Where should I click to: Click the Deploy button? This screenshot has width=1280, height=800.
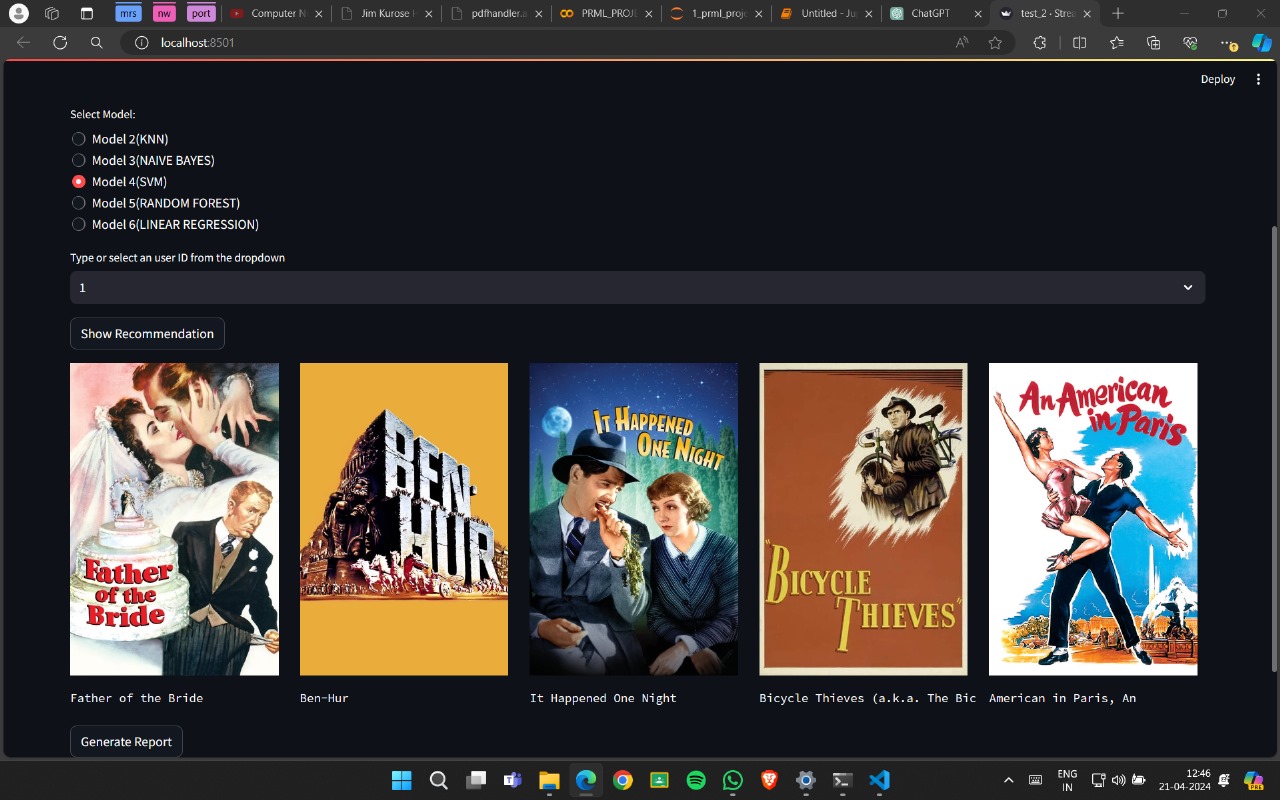tap(1218, 79)
